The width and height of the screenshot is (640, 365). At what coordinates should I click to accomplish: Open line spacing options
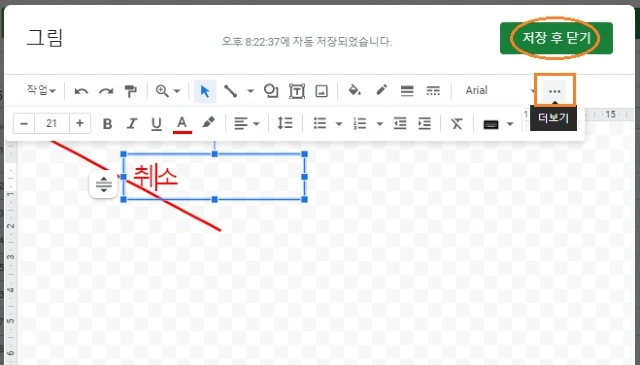point(284,123)
